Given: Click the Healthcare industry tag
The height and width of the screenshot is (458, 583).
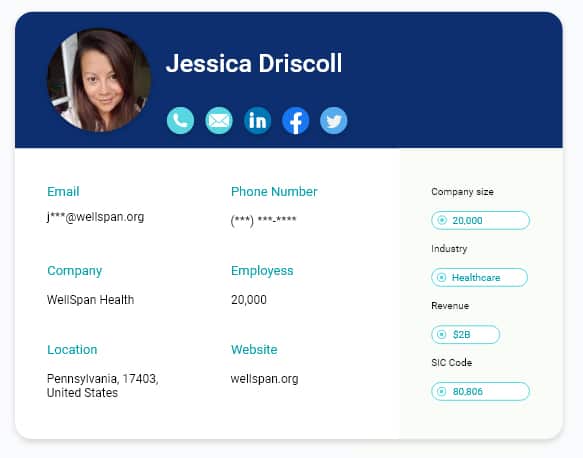Looking at the screenshot, I should coord(479,277).
